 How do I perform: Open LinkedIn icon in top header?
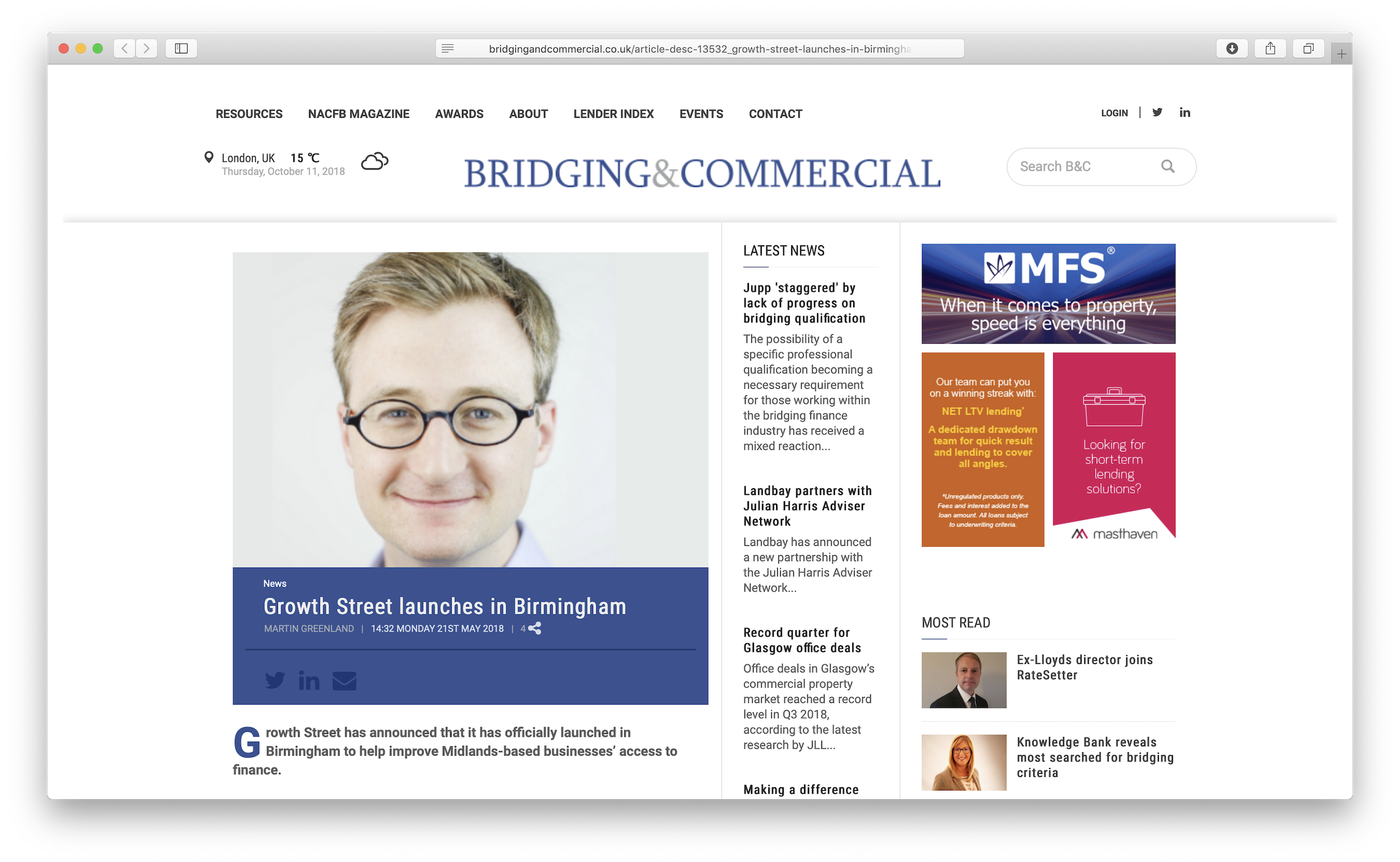(1184, 112)
